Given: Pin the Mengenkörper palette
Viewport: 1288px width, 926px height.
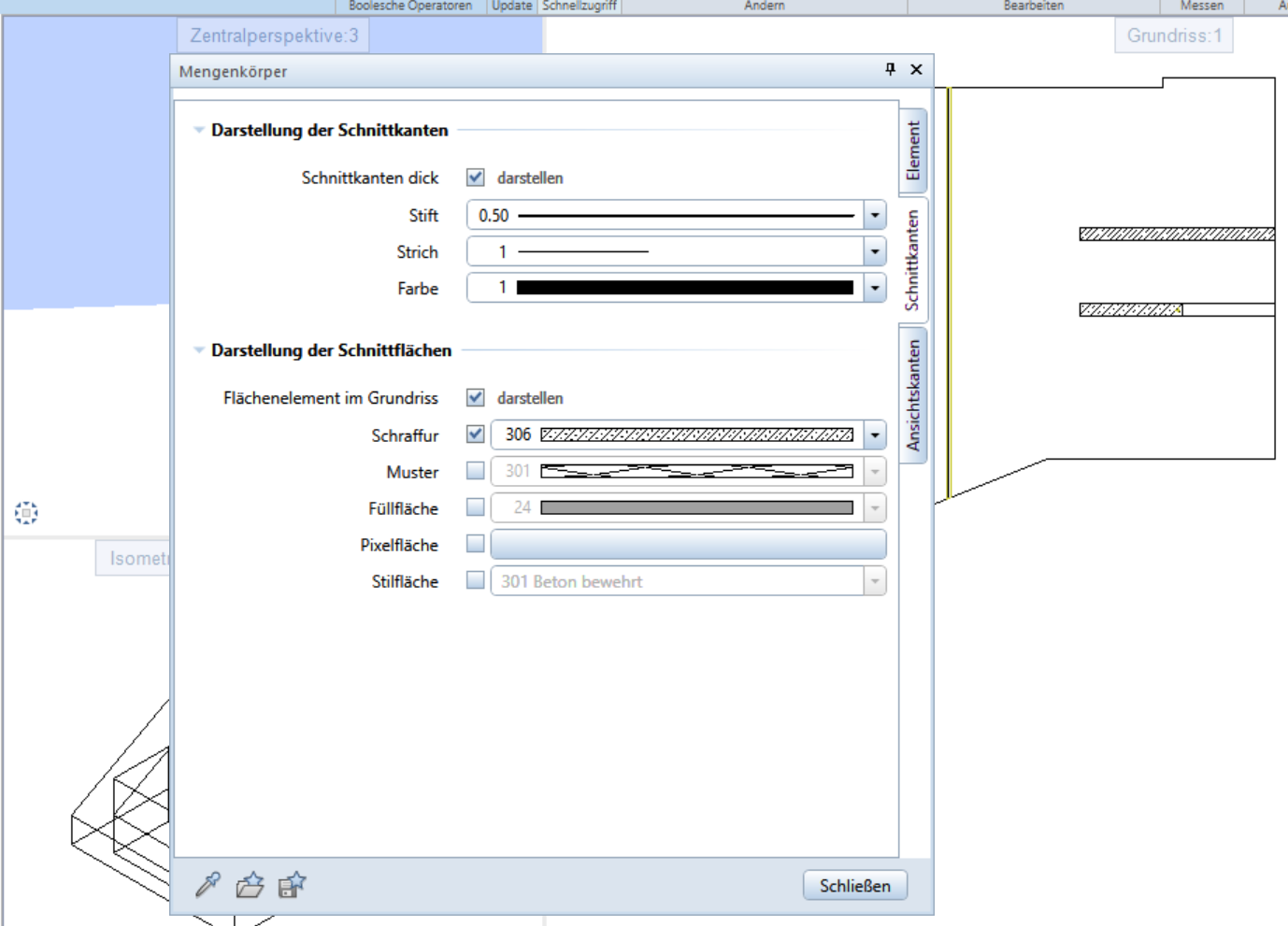Looking at the screenshot, I should click(x=890, y=69).
